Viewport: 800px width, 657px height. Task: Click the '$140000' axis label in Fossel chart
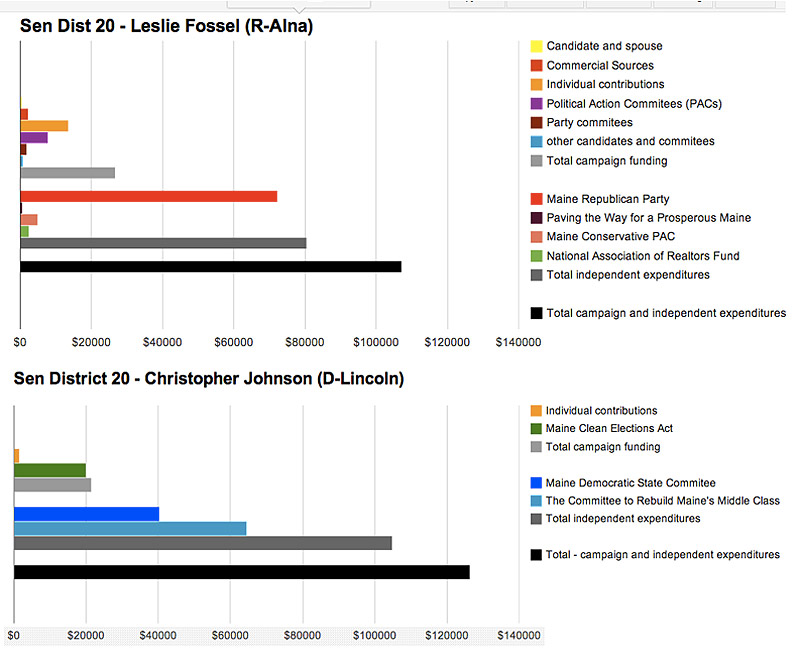point(518,342)
